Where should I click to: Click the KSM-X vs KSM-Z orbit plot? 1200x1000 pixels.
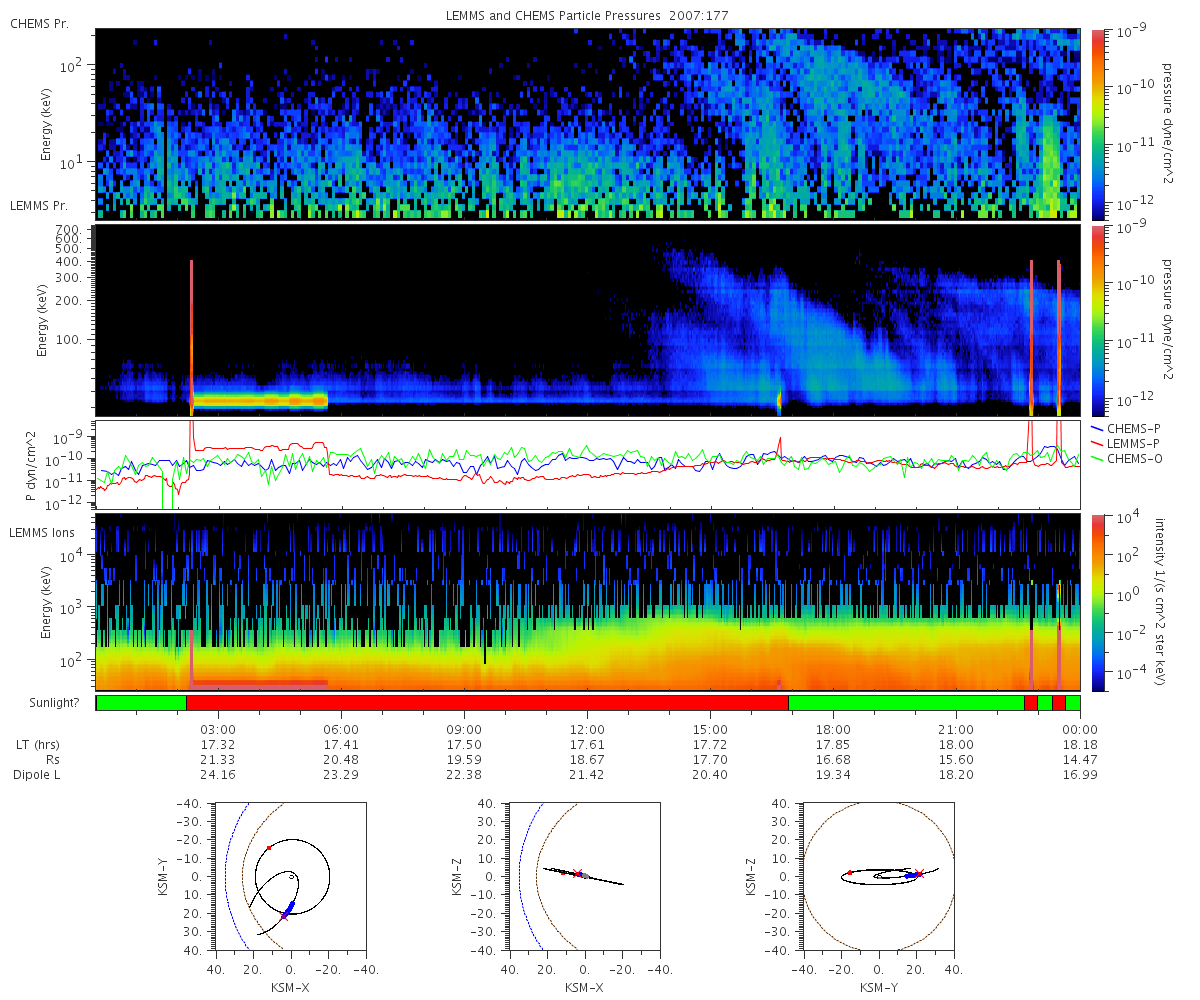[x=584, y=876]
